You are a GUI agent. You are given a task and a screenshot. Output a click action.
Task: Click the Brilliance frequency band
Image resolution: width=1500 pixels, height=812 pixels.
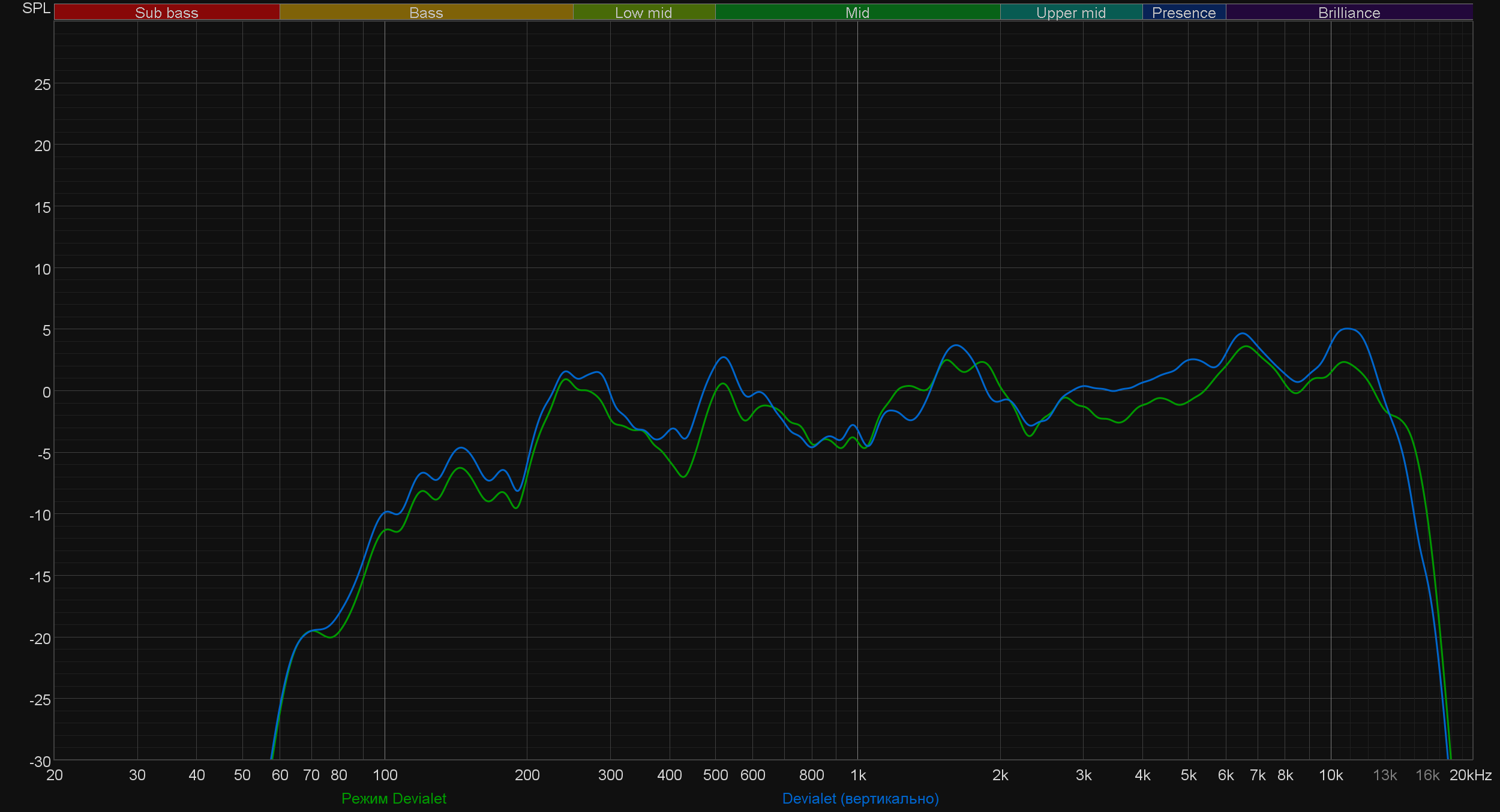pos(1349,13)
